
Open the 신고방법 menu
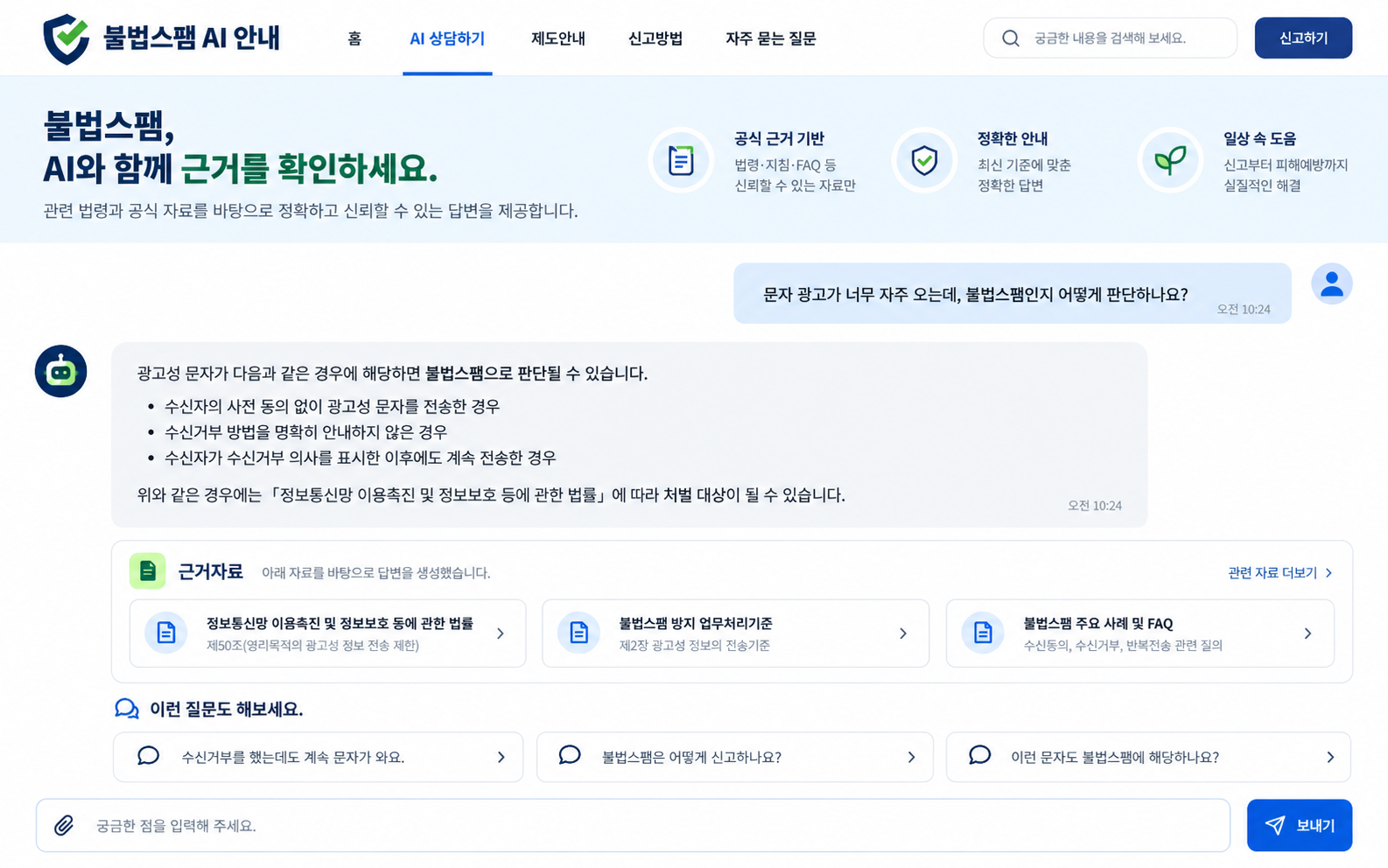655,38
